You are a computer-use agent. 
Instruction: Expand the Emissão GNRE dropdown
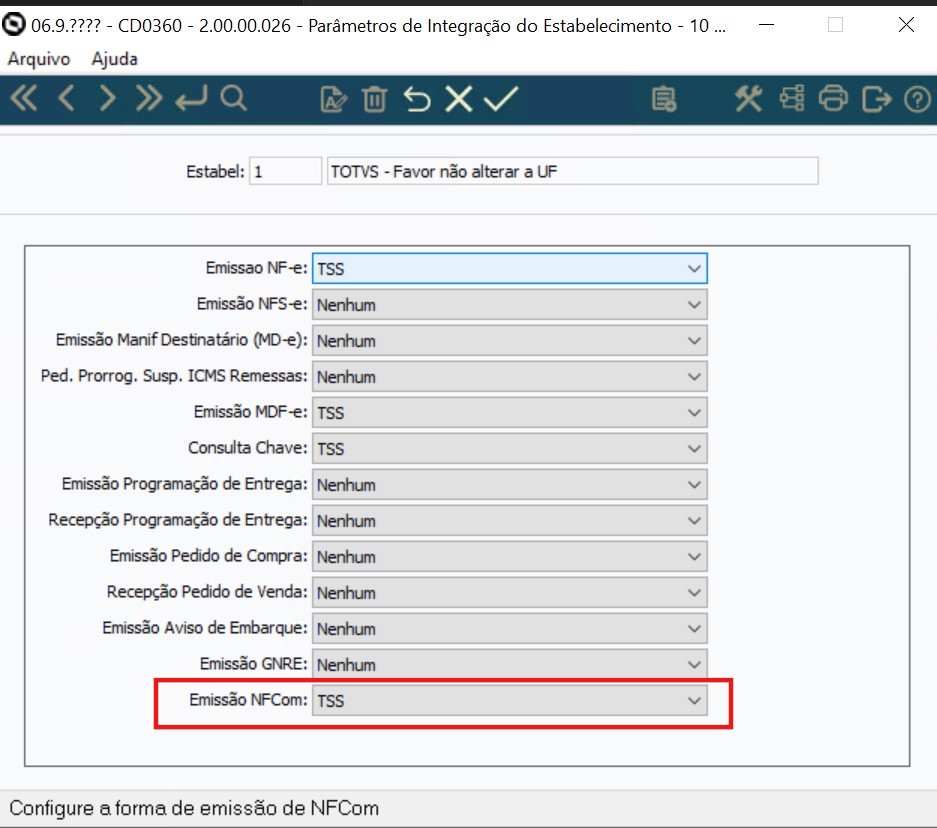point(510,664)
